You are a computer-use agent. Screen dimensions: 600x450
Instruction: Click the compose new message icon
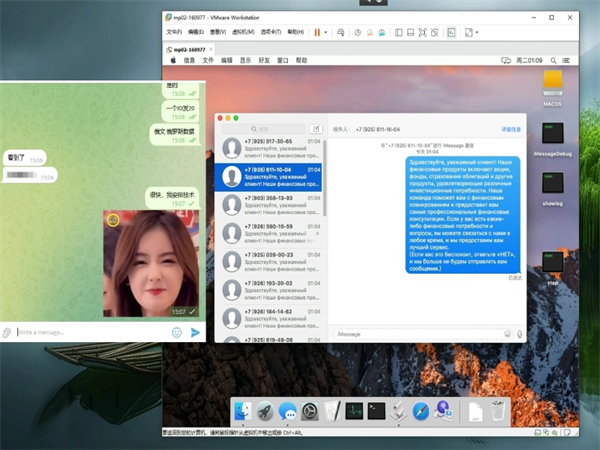coord(316,129)
